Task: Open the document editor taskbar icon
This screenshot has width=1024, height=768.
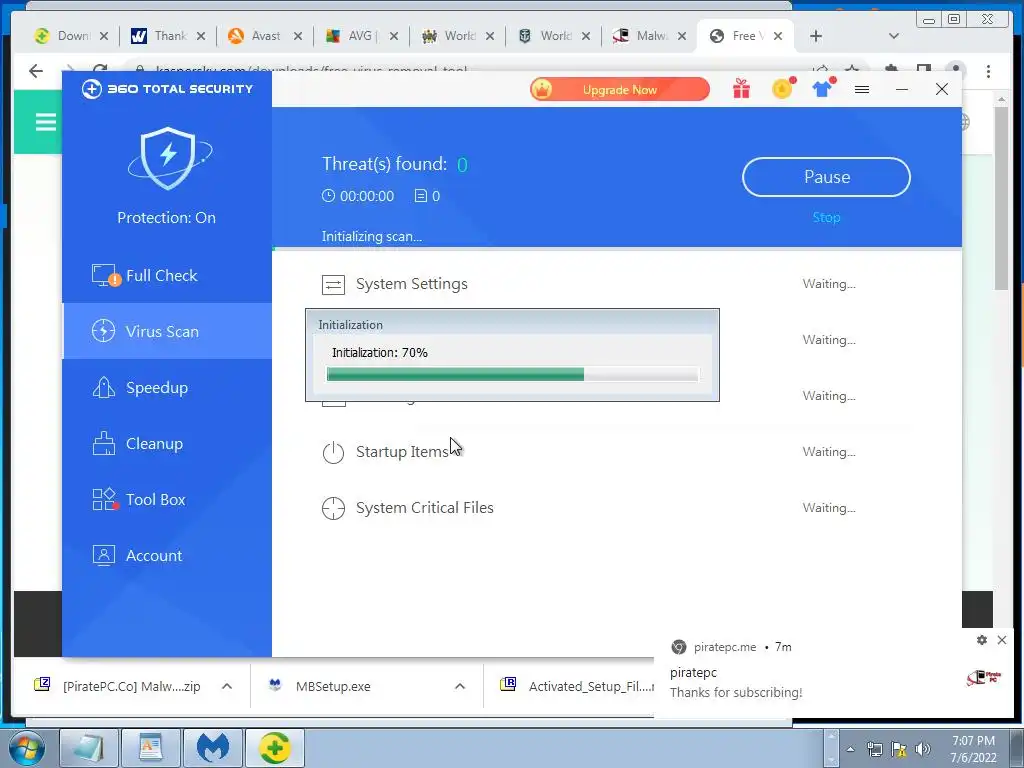Action: click(x=151, y=748)
